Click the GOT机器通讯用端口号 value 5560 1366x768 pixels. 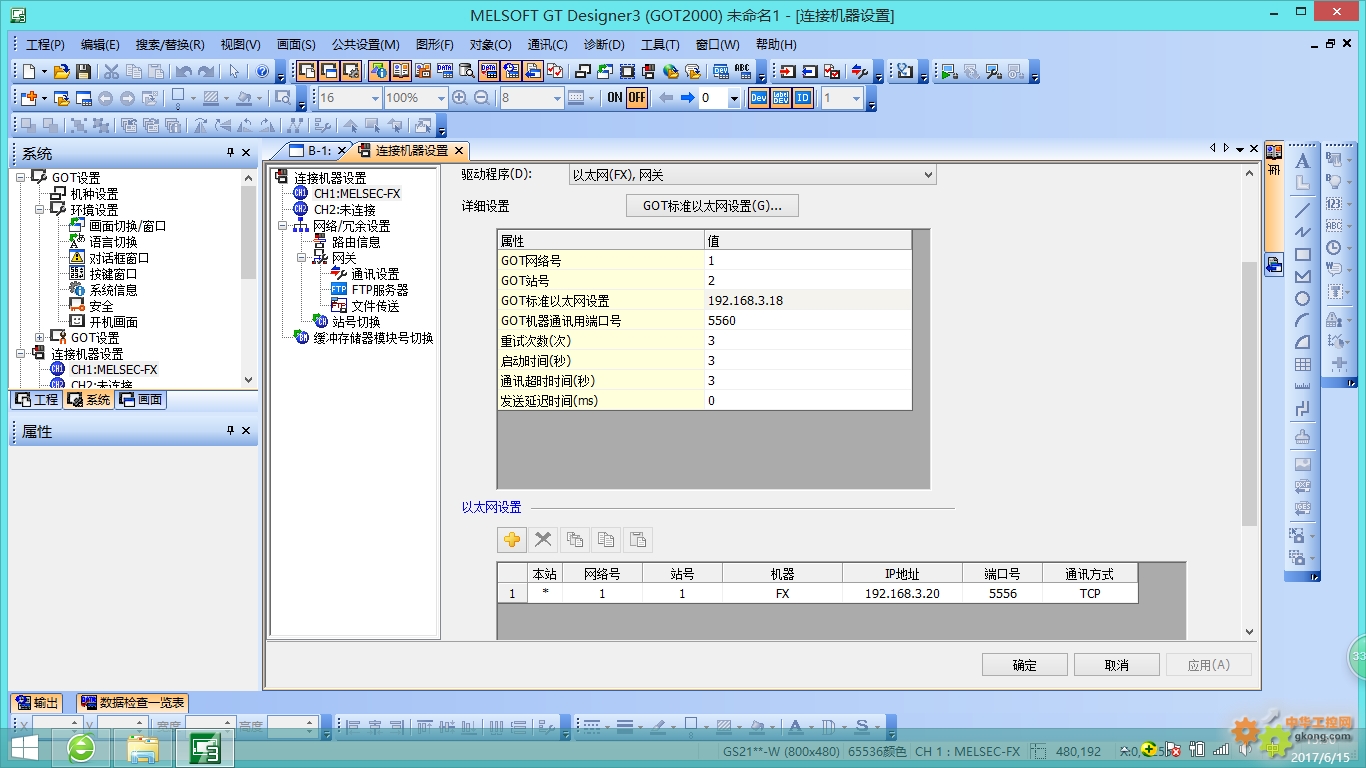pyautogui.click(x=808, y=321)
